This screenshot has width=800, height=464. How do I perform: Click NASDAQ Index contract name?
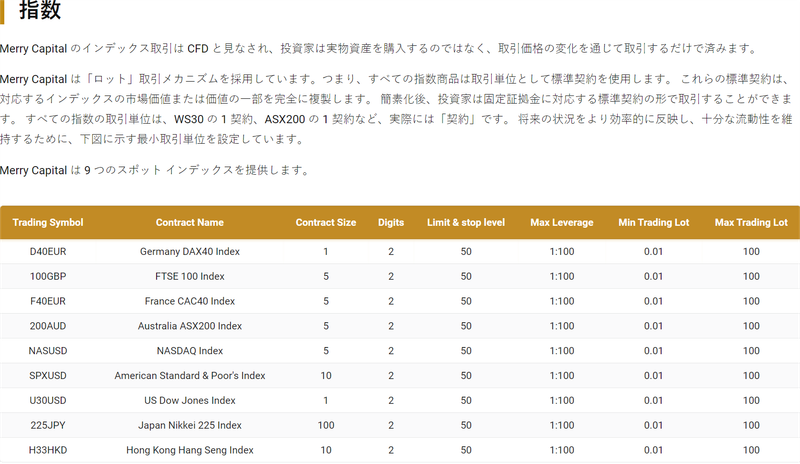pos(190,351)
